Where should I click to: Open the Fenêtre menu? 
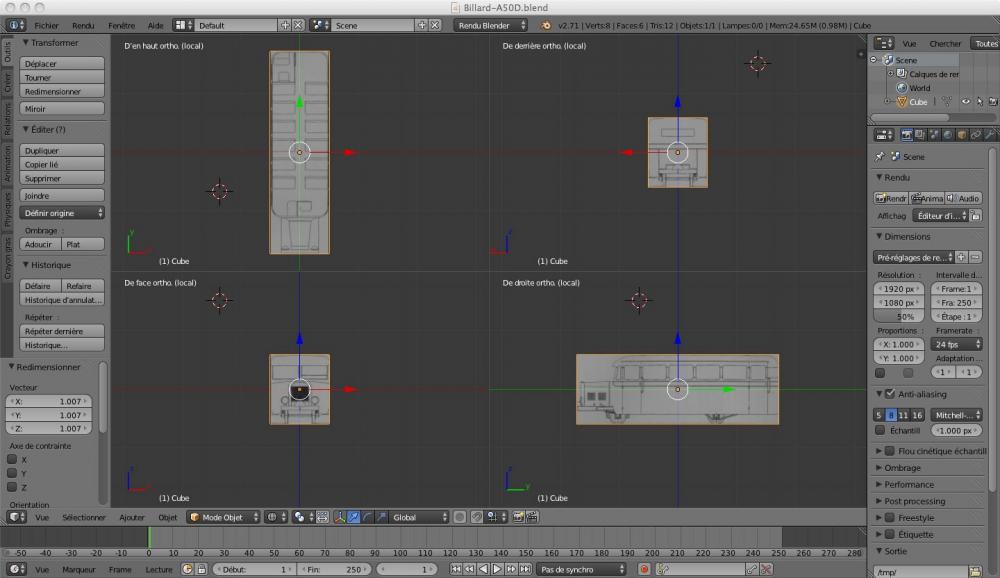(x=121, y=25)
